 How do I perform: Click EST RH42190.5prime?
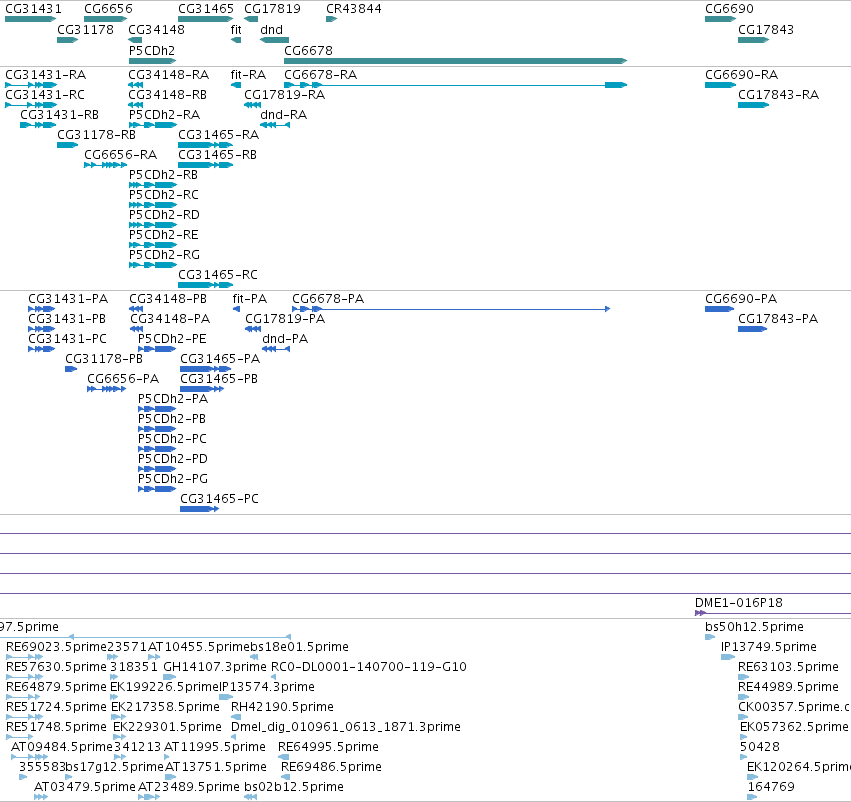click(282, 706)
